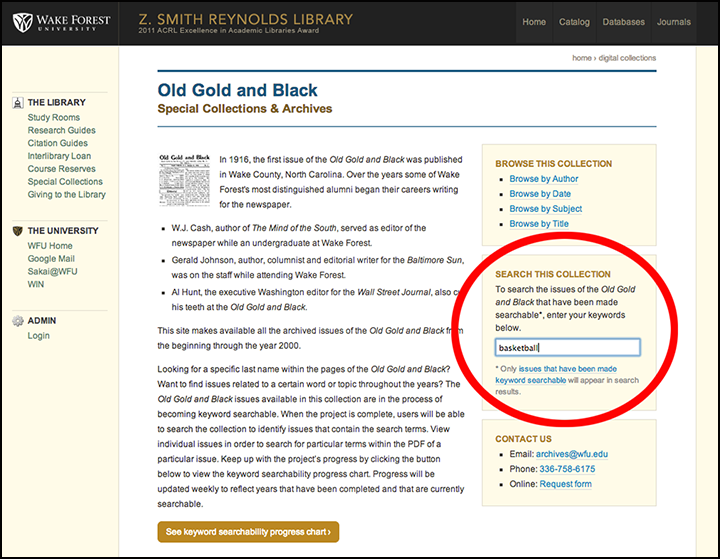Click THE LIBRARY section building icon
The width and height of the screenshot is (720, 559).
click(x=18, y=103)
